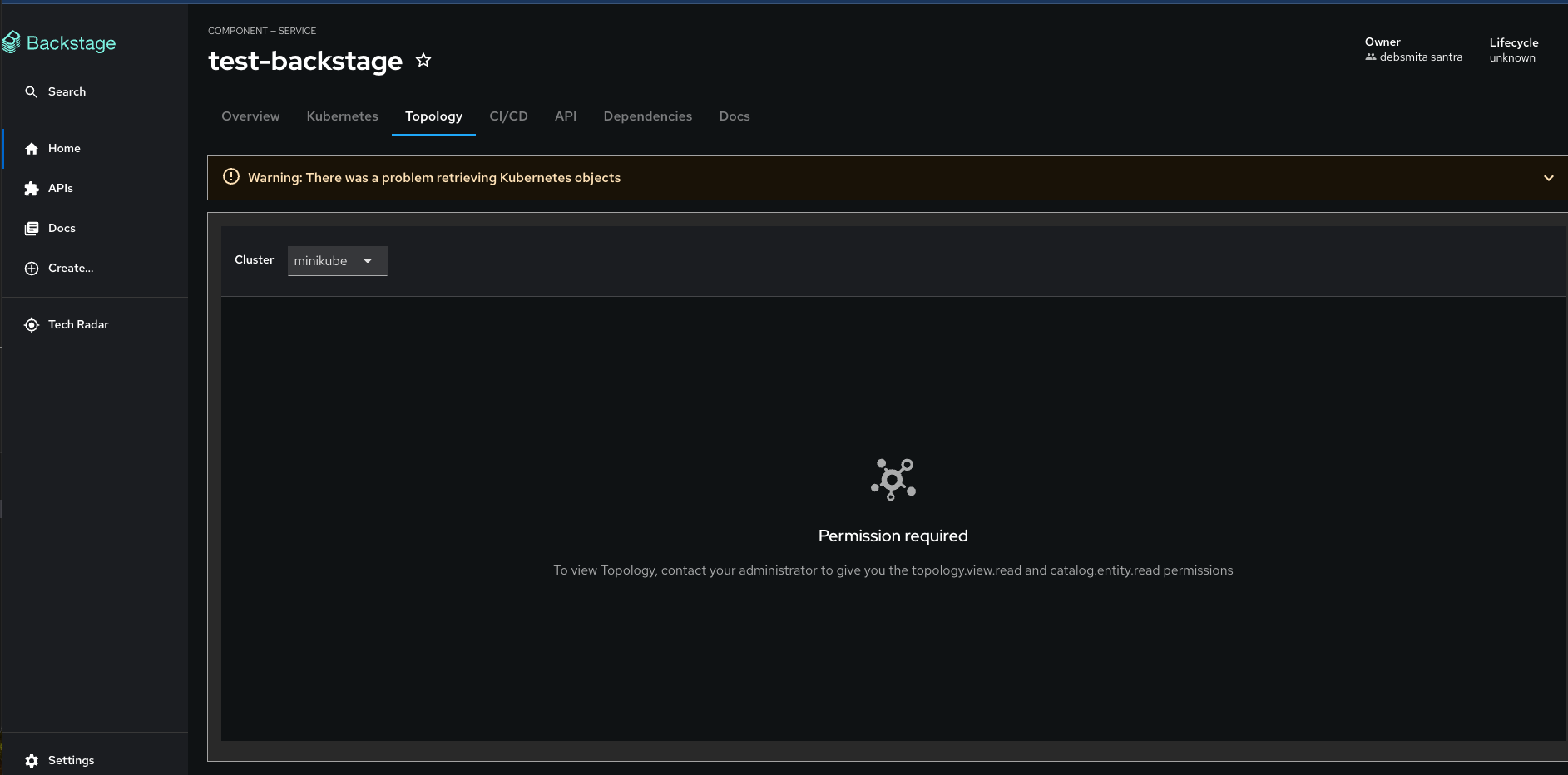Open Search in the sidebar

click(95, 92)
